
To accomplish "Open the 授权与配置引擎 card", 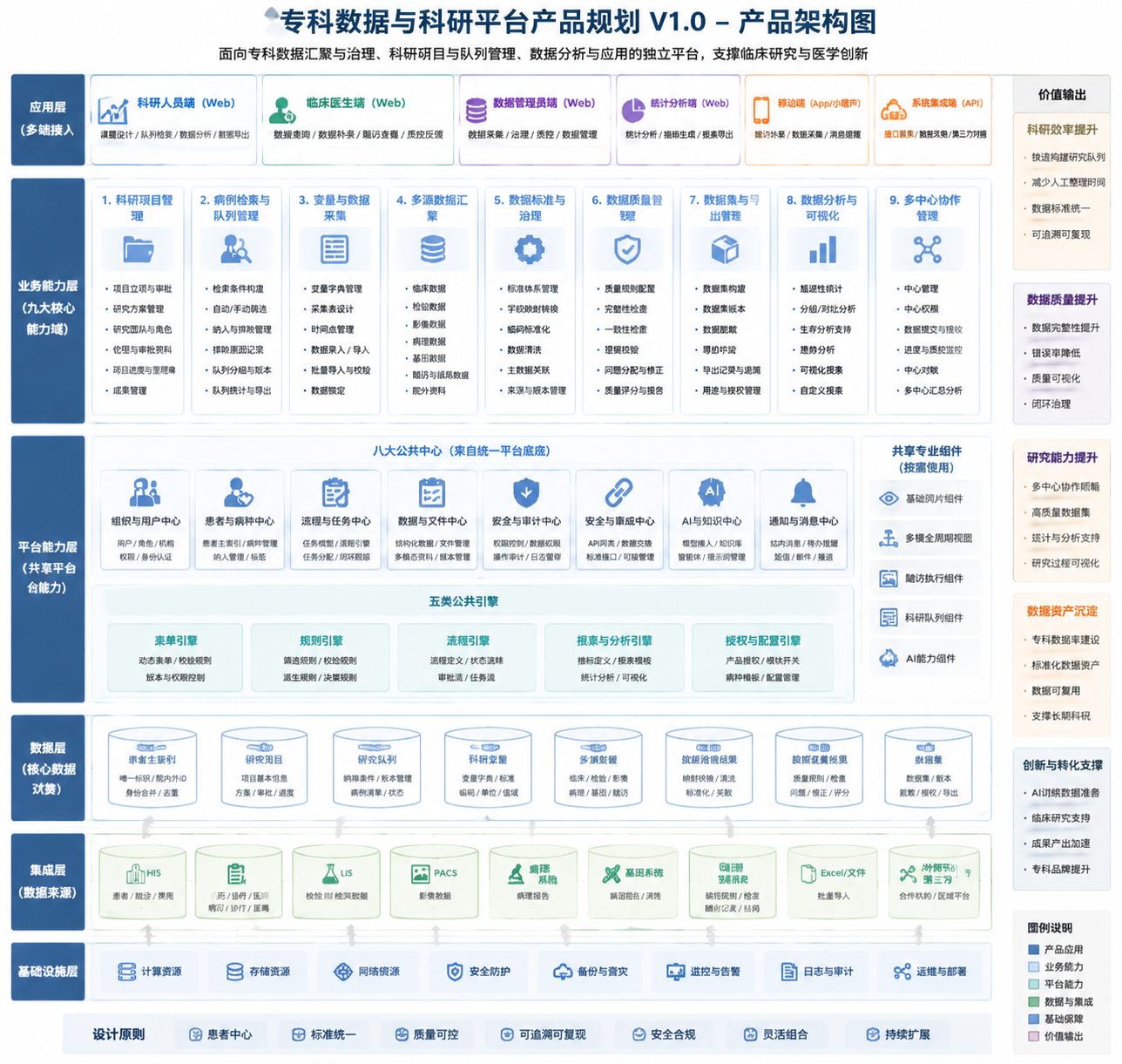I will coord(762,658).
